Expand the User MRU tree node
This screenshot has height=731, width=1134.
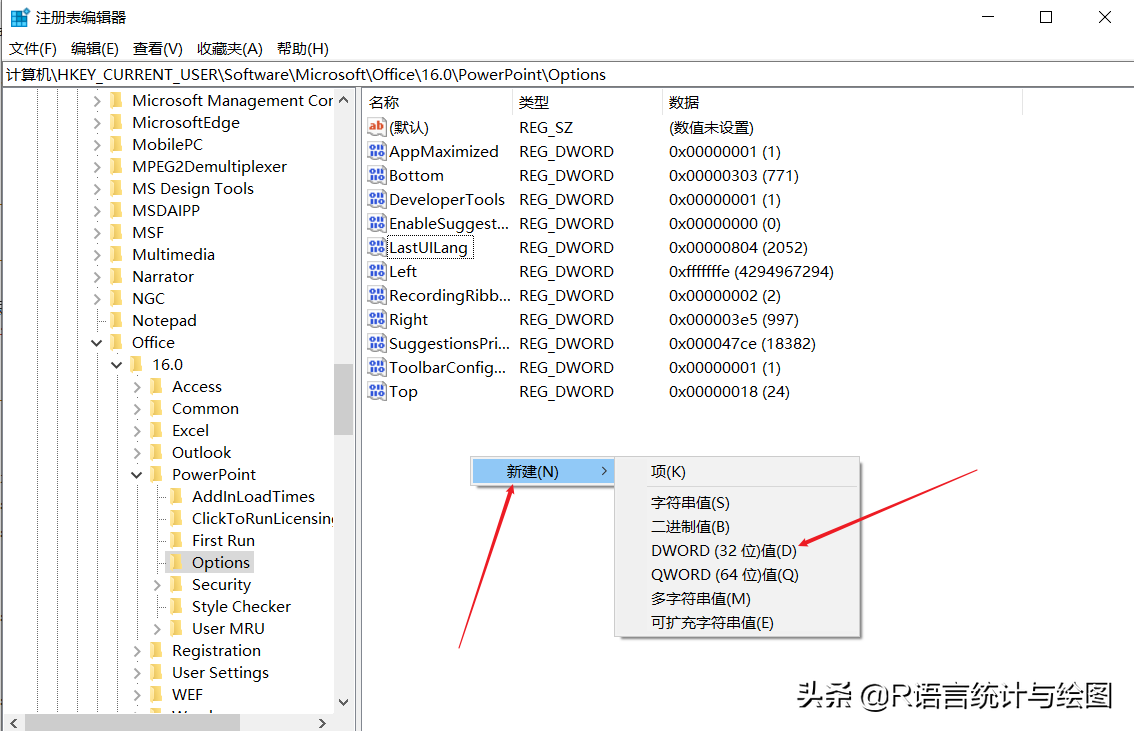[x=157, y=628]
